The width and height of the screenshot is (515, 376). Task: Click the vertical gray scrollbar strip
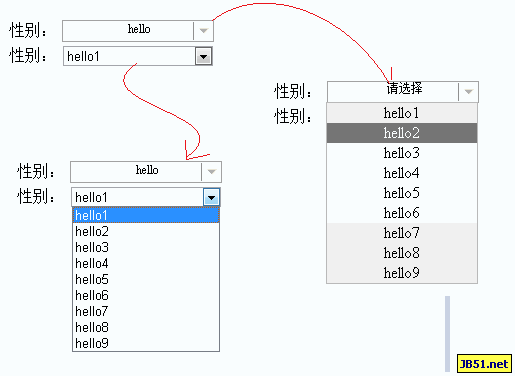click(x=447, y=334)
